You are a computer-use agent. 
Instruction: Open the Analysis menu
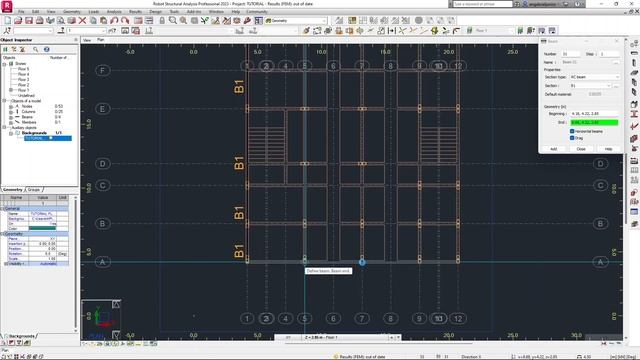click(x=114, y=12)
